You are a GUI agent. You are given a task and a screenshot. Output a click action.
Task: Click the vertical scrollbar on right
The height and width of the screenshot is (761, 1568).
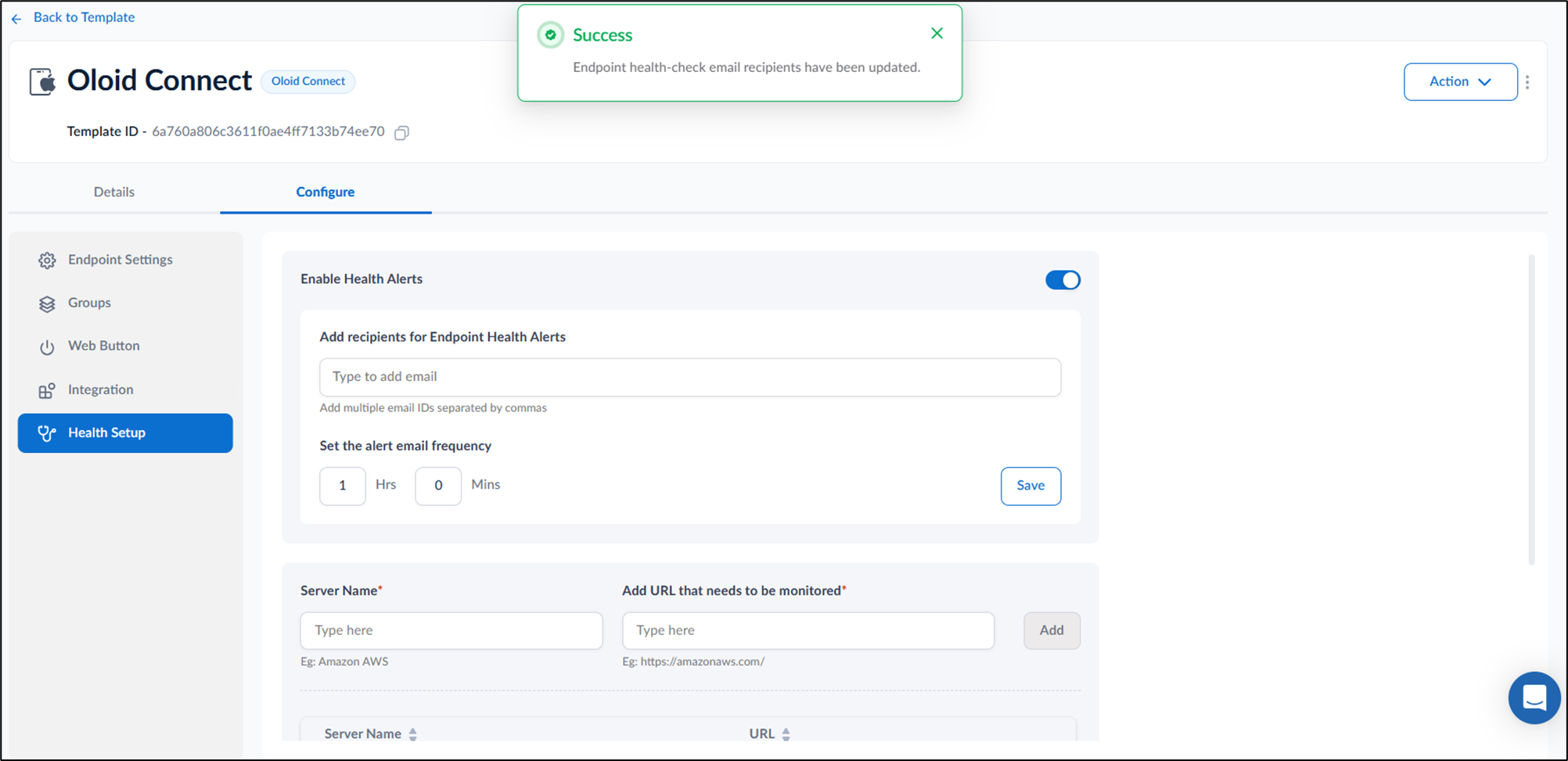[x=1531, y=410]
